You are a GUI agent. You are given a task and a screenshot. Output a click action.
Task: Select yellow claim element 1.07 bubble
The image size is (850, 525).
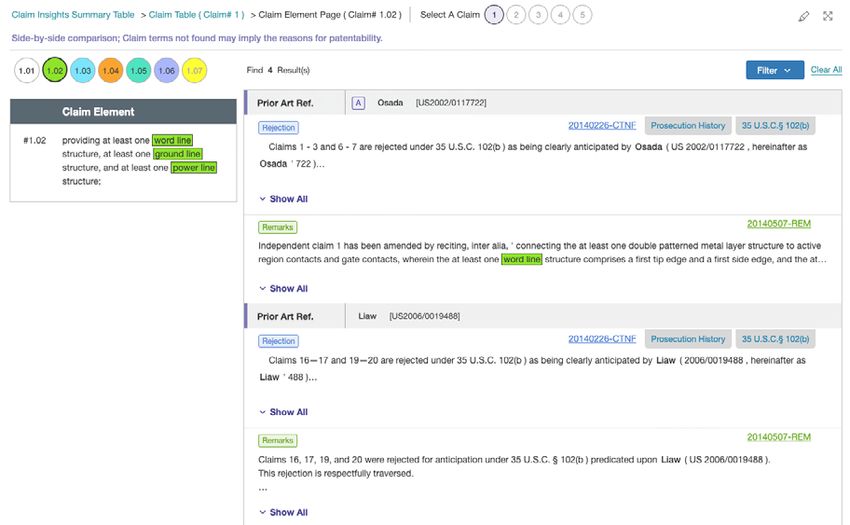coord(195,71)
